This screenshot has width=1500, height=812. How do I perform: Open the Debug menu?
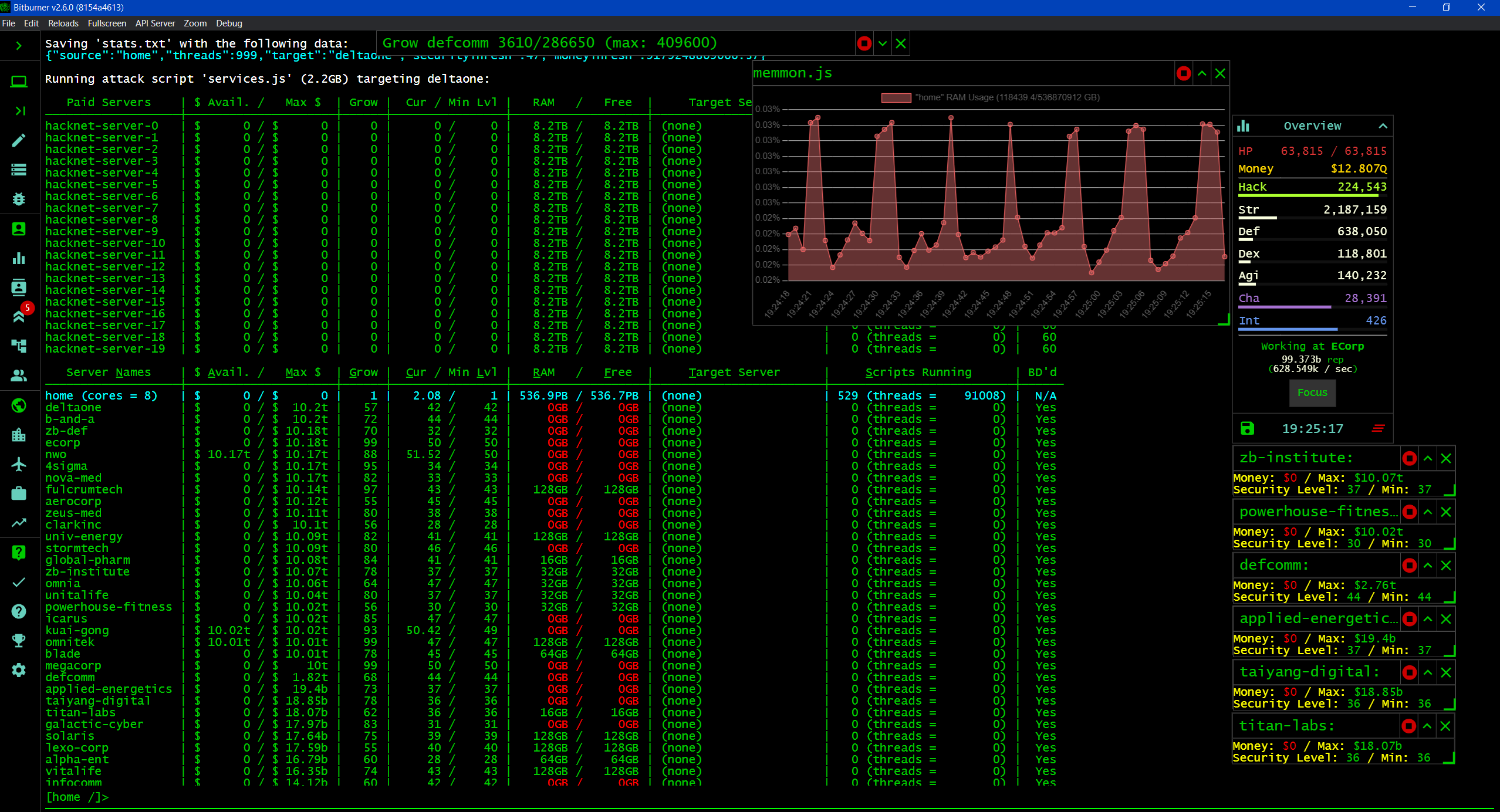(x=229, y=23)
